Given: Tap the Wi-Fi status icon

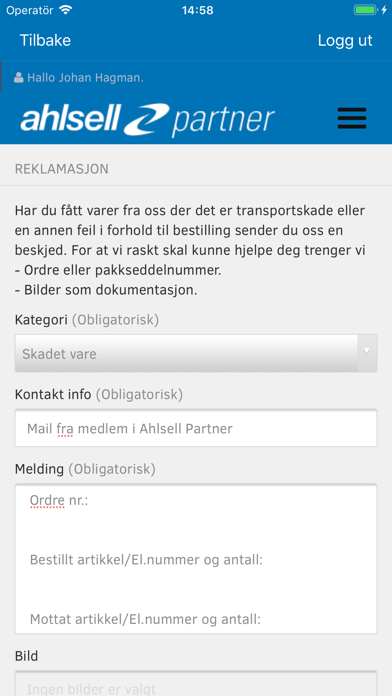Looking at the screenshot, I should [x=66, y=10].
